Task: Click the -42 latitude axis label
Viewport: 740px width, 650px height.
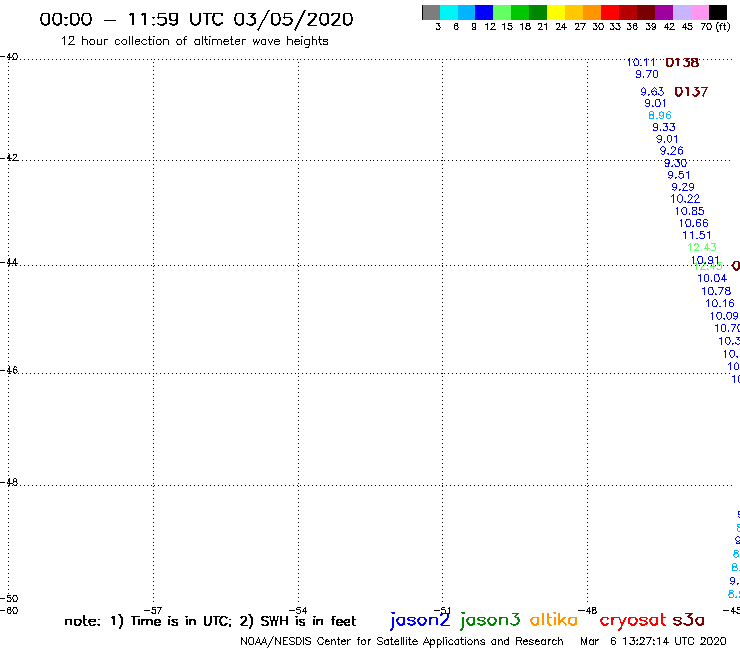Action: 9,157
